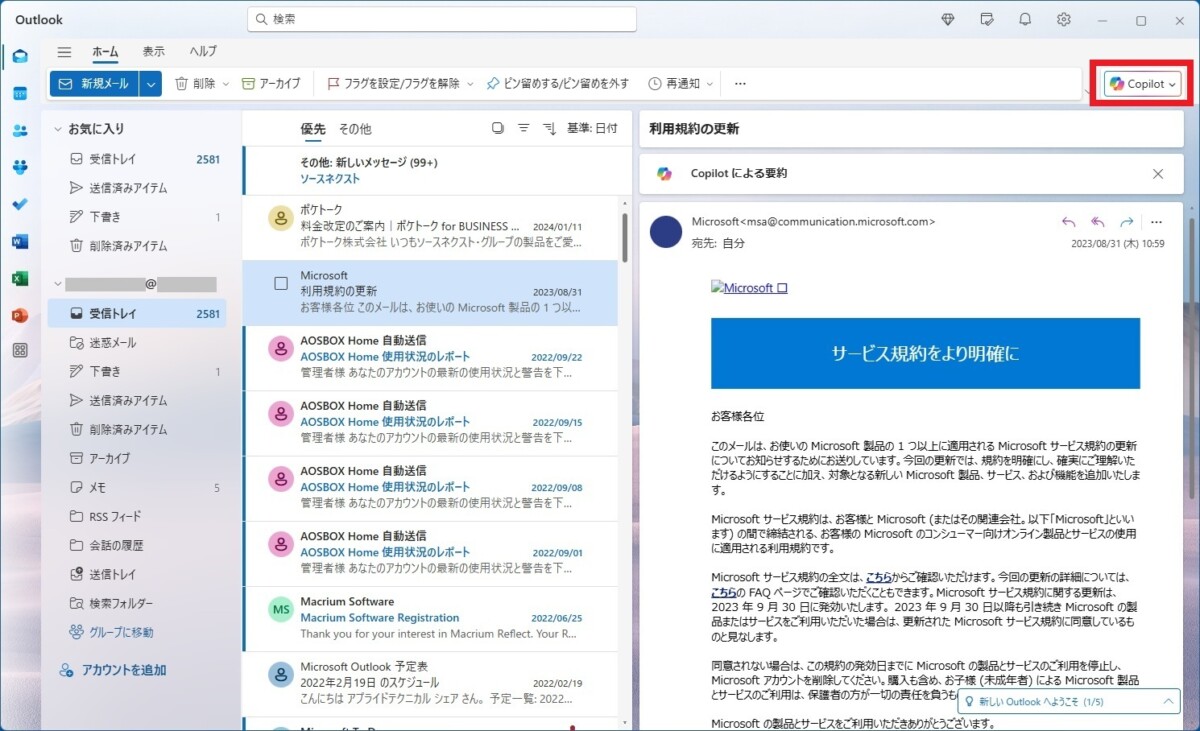Click the notification bell icon
The height and width of the screenshot is (731, 1200).
pyautogui.click(x=1025, y=20)
